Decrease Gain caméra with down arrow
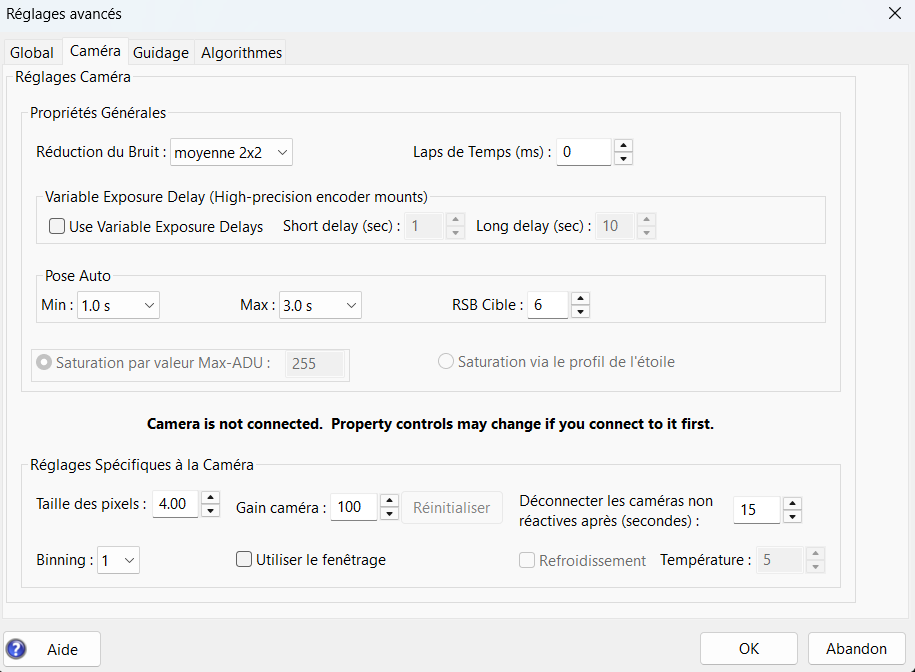Image resolution: width=915 pixels, height=672 pixels. click(389, 514)
